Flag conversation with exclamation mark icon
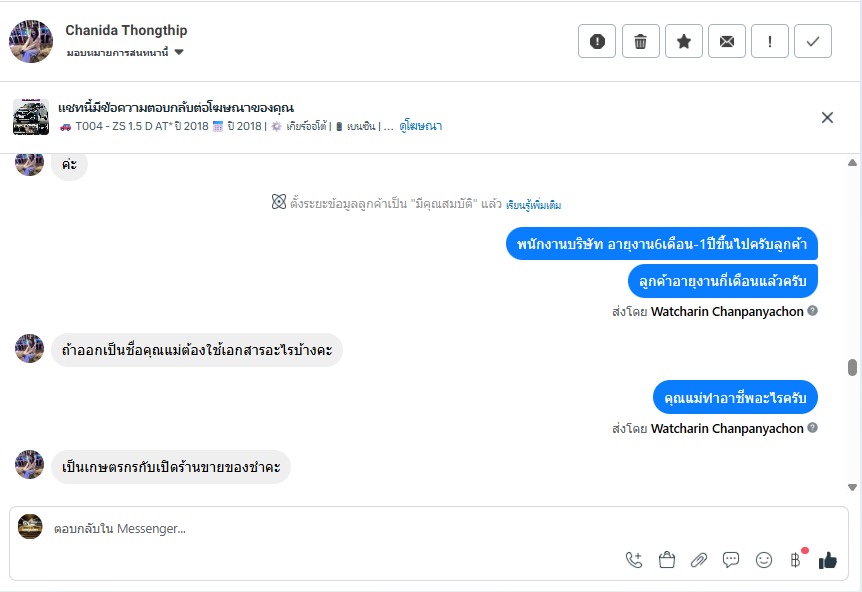The image size is (862, 592). (770, 41)
